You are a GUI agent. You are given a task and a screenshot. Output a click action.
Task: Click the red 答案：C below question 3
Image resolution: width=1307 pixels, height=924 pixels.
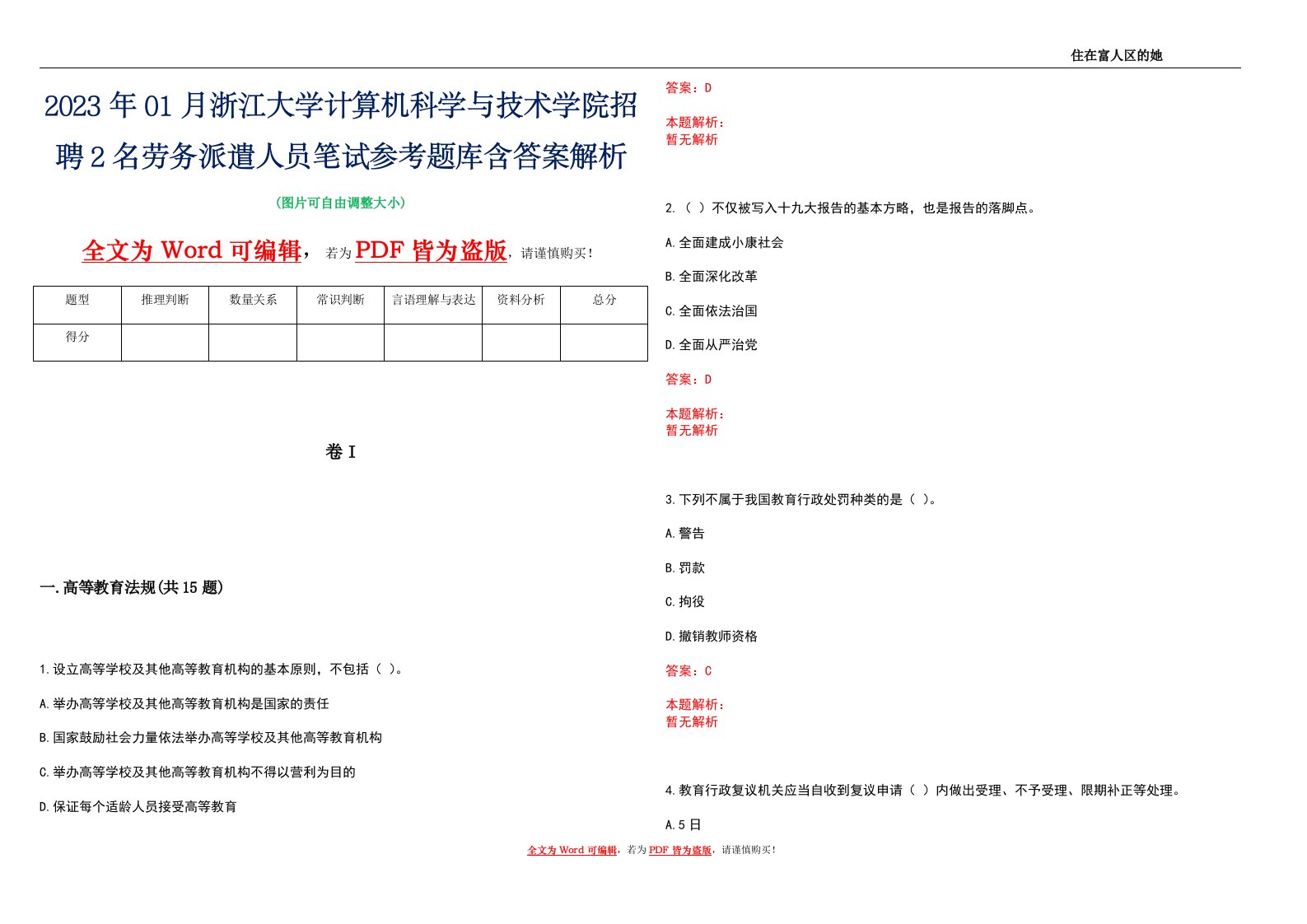[x=689, y=671]
